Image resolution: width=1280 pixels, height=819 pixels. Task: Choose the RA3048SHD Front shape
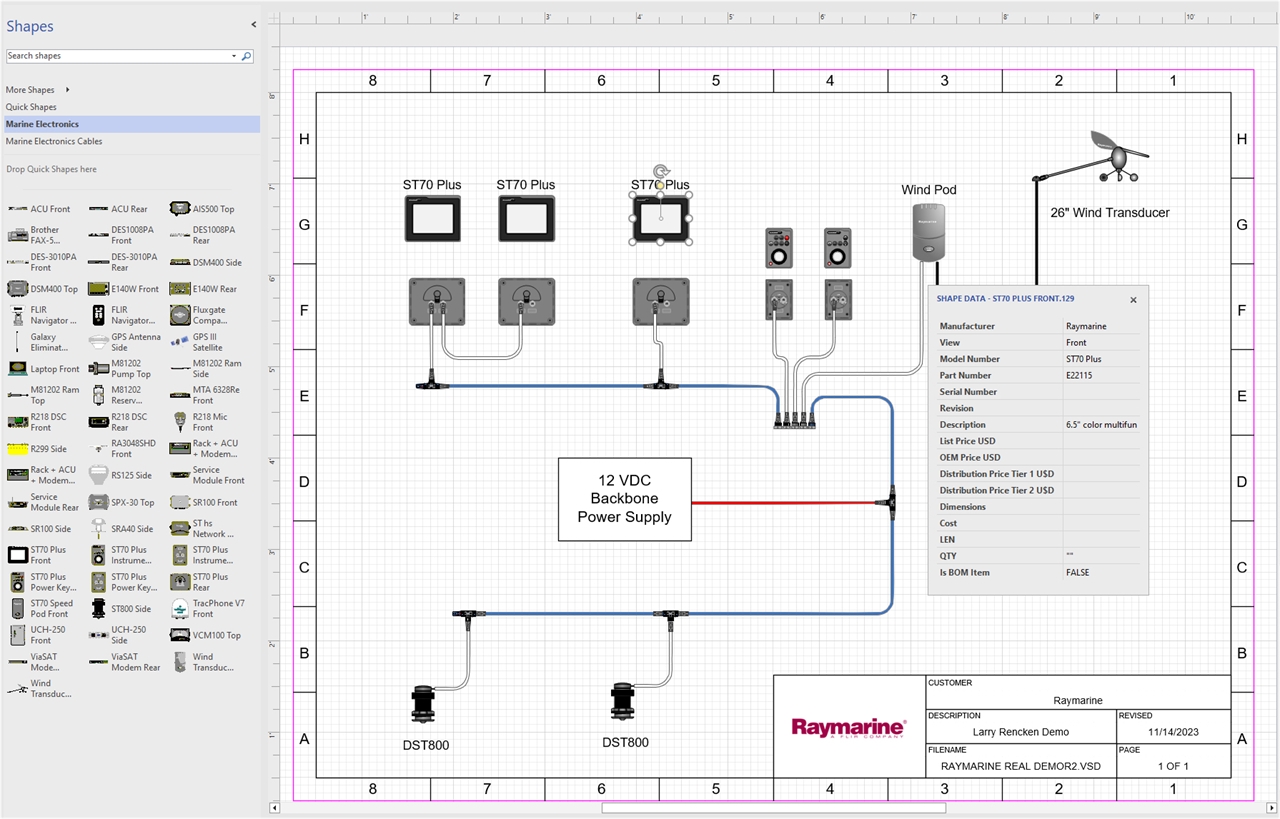[122, 449]
